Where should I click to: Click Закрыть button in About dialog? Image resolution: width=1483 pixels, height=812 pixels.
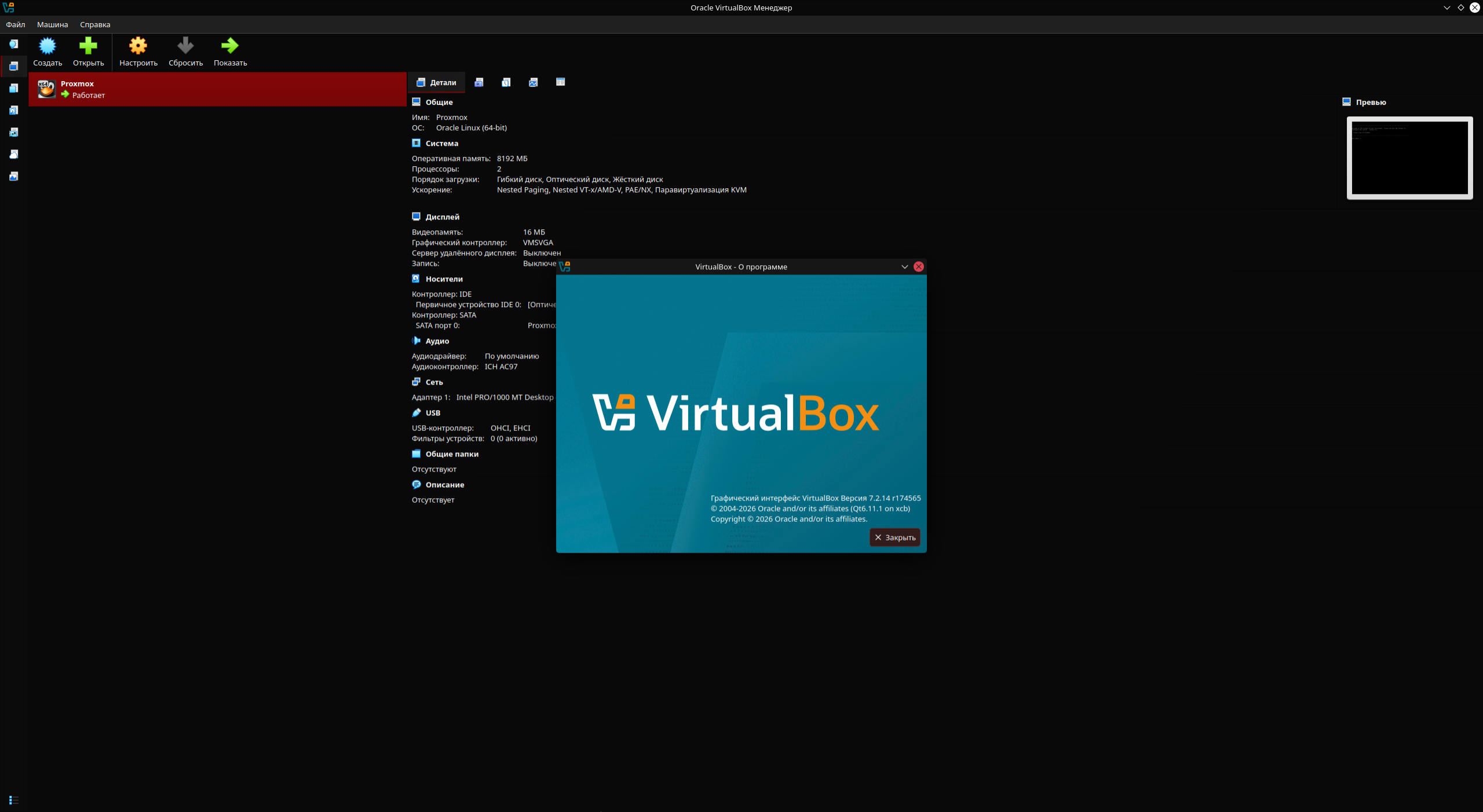895,537
